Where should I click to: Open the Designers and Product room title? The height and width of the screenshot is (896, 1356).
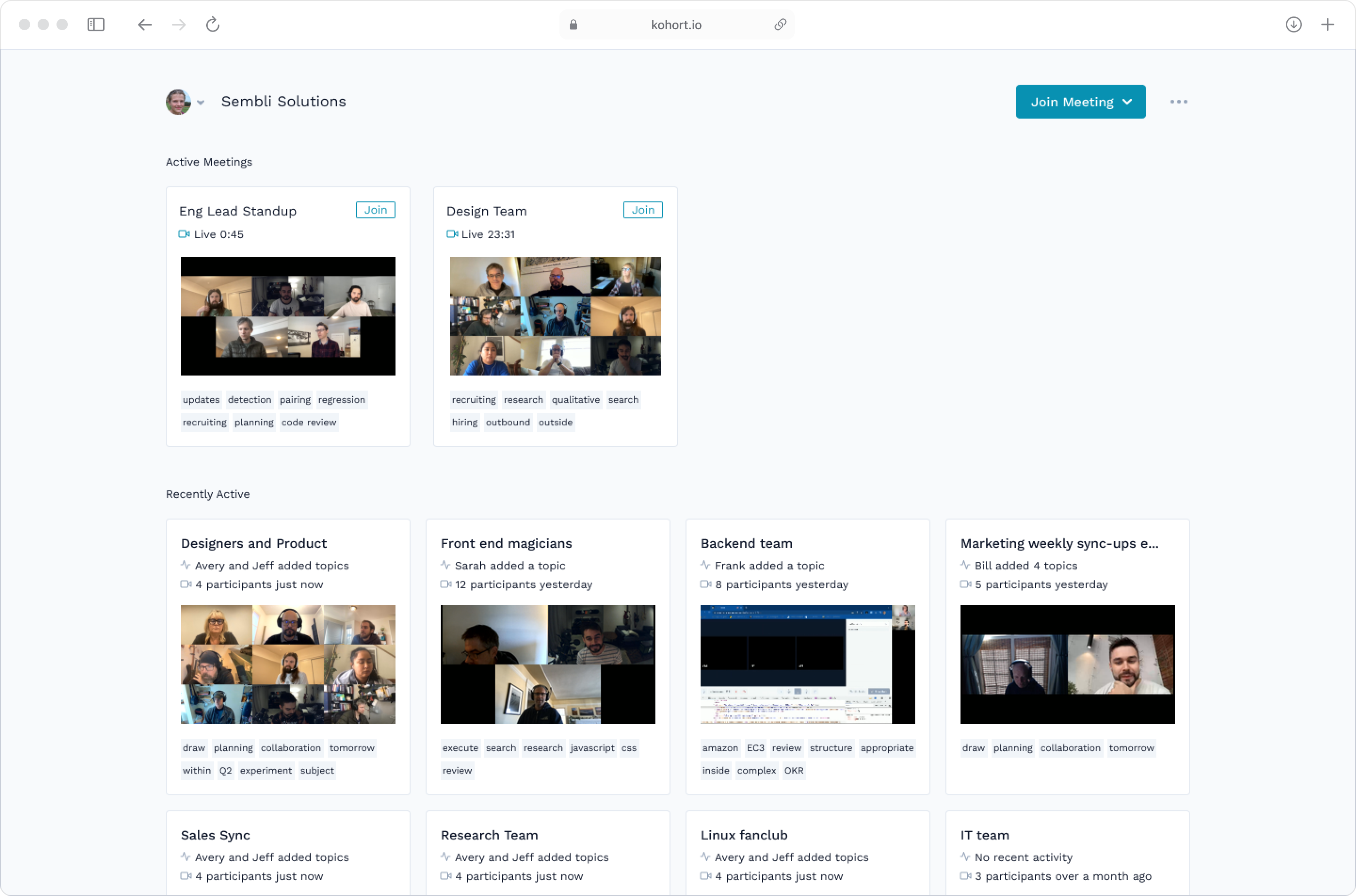[x=254, y=544]
